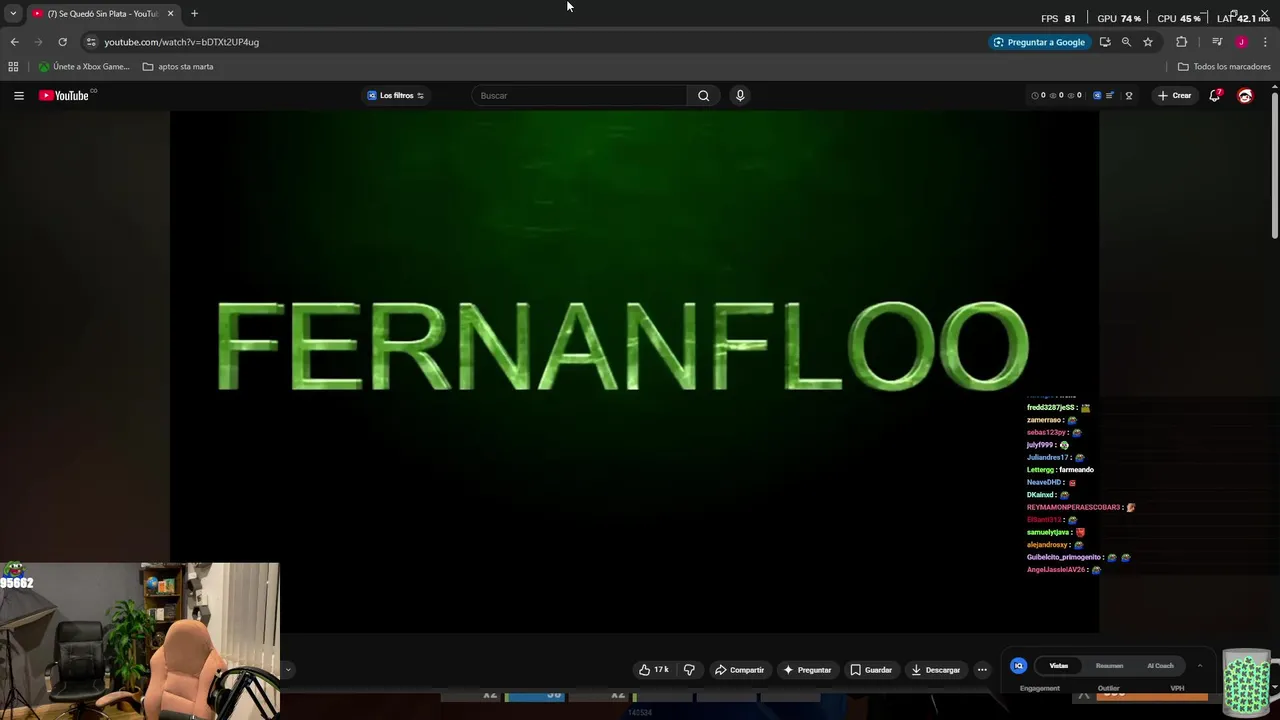Switch to the AI Coach tab
The height and width of the screenshot is (720, 1280).
point(1160,666)
